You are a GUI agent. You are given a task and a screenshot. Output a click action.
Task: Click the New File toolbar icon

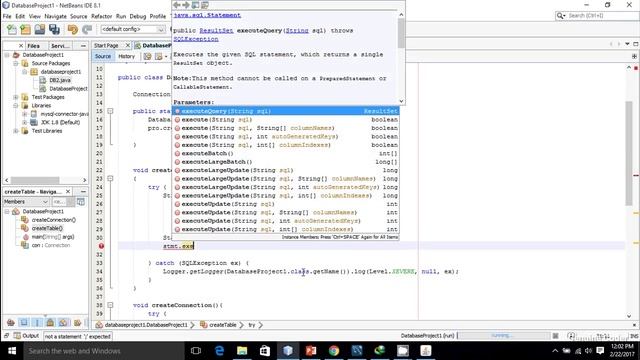(12, 29)
